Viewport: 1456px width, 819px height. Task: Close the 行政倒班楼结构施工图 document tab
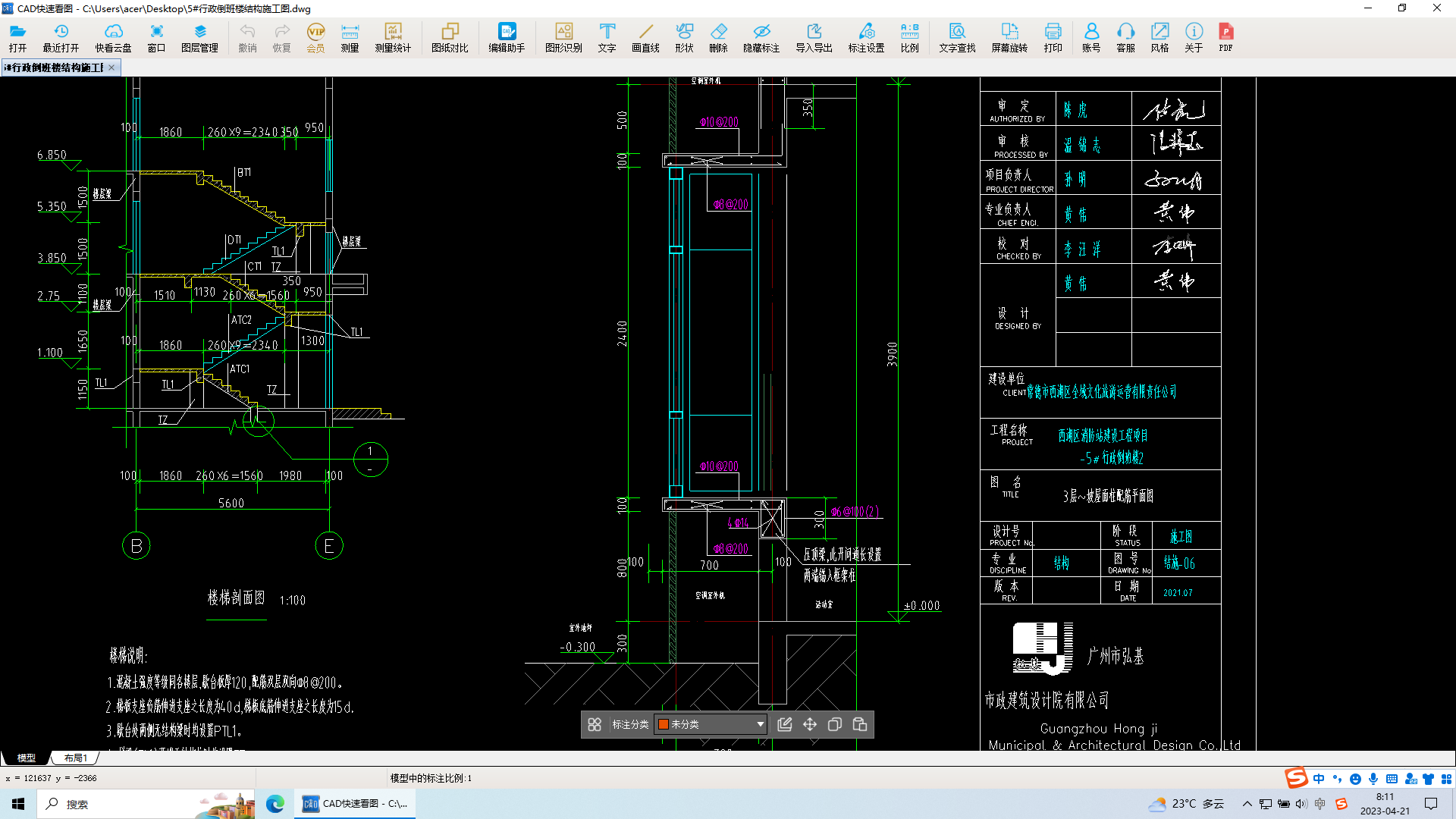pos(111,67)
